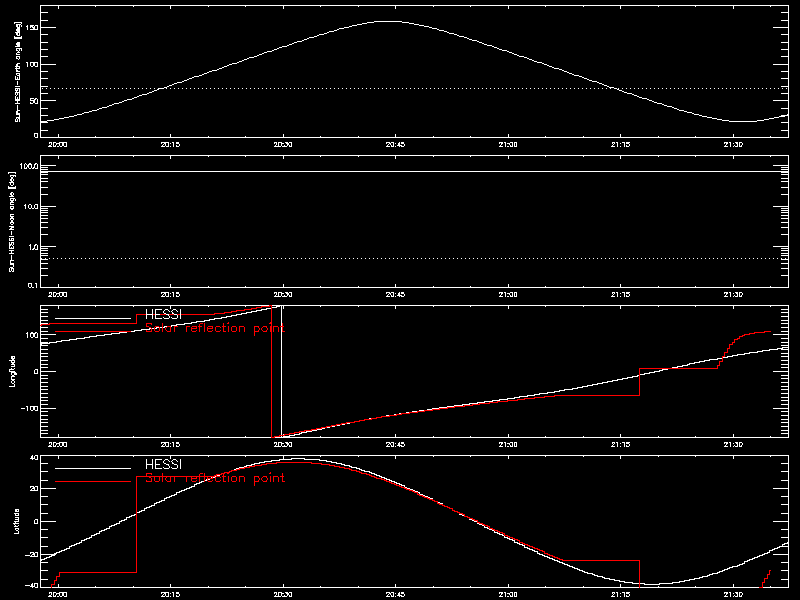The height and width of the screenshot is (600, 800).
Task: Click the -20 tick on Latitude axis
Action: (32, 555)
